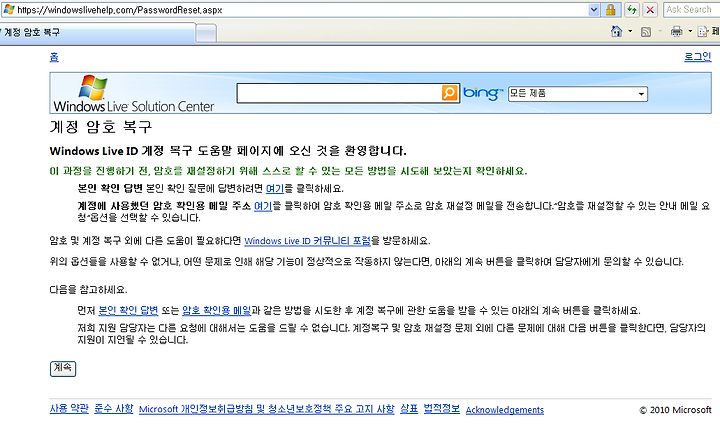Click the 본인 확인 답변 link
Image resolution: width=720 pixels, height=441 pixels.
click(128, 311)
